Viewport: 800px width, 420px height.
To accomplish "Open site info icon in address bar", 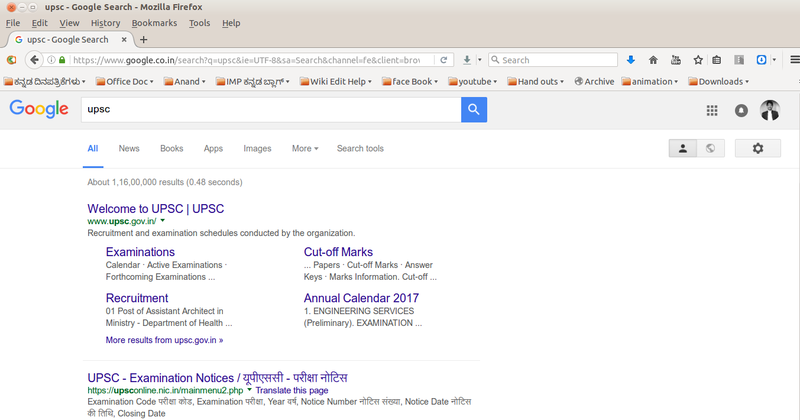I will [x=51, y=60].
